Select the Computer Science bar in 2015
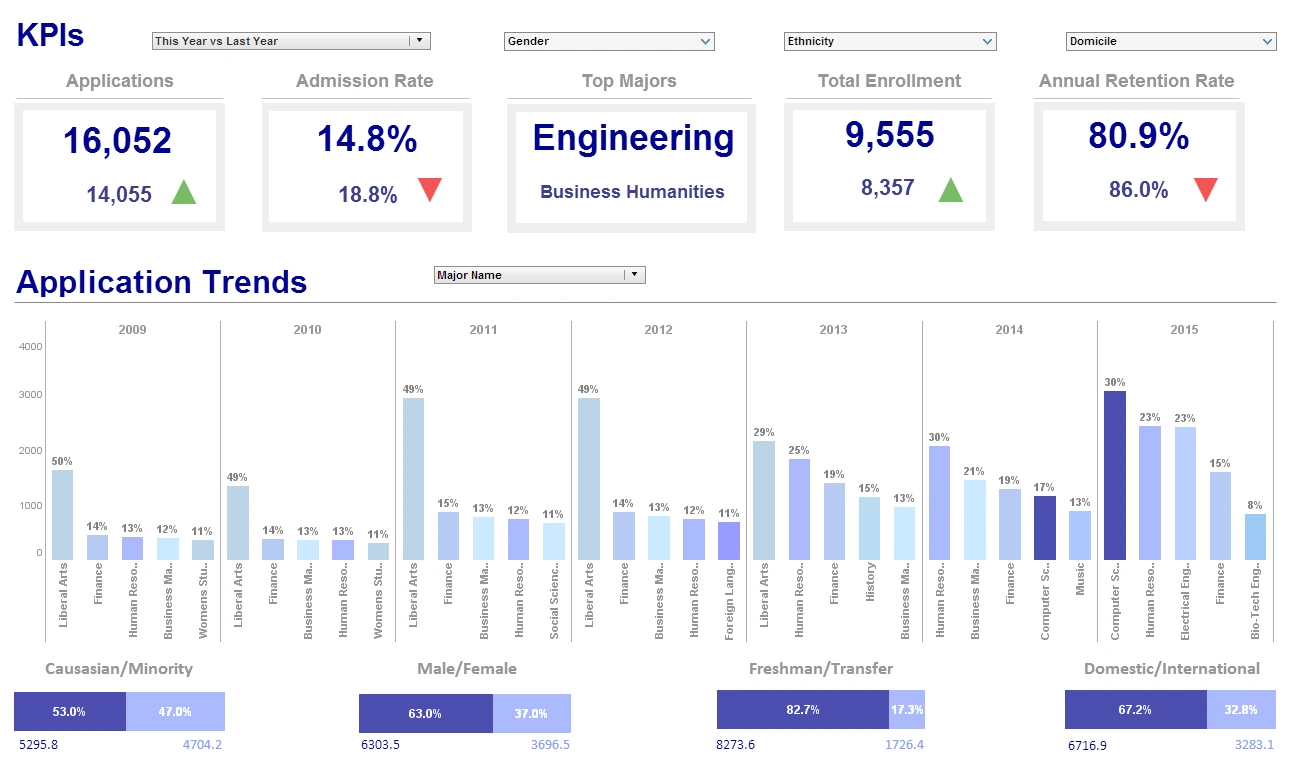The width and height of the screenshot is (1289, 771). point(1113,470)
